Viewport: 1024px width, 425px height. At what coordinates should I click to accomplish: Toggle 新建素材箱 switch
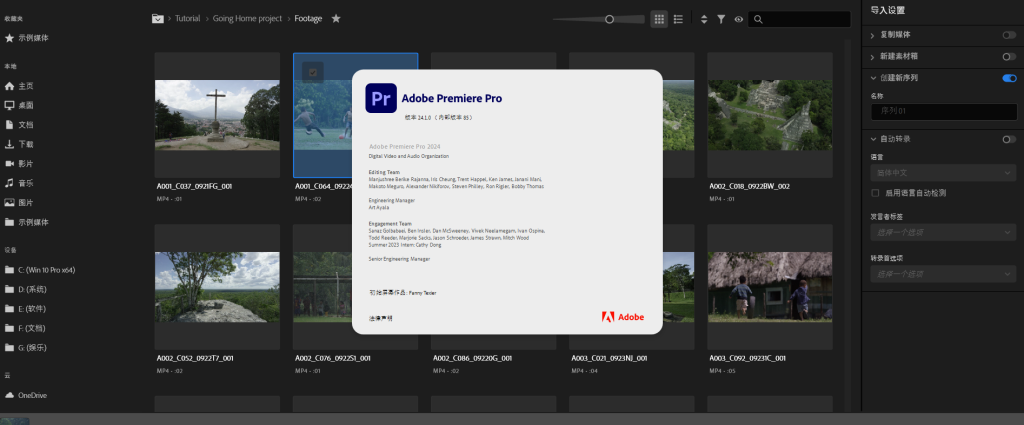1009,57
